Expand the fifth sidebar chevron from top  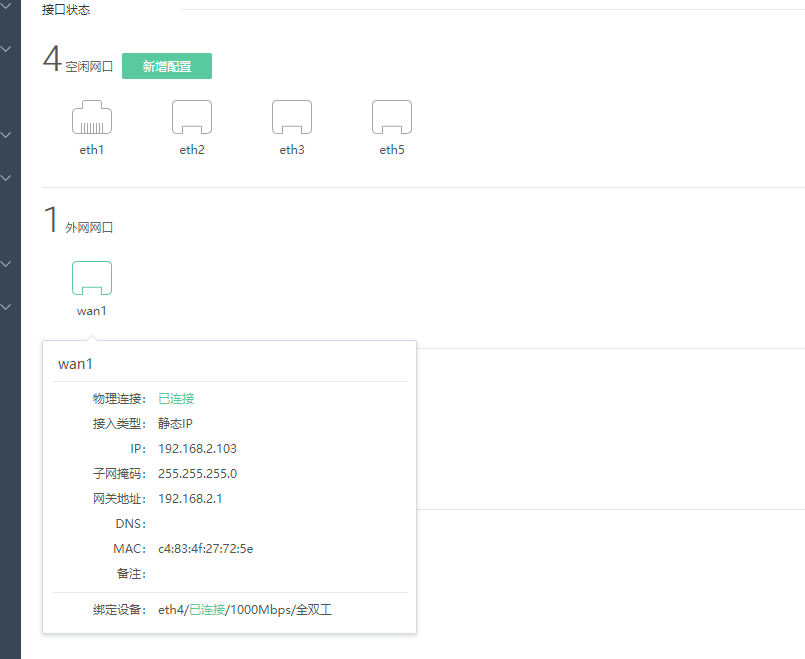(7, 264)
